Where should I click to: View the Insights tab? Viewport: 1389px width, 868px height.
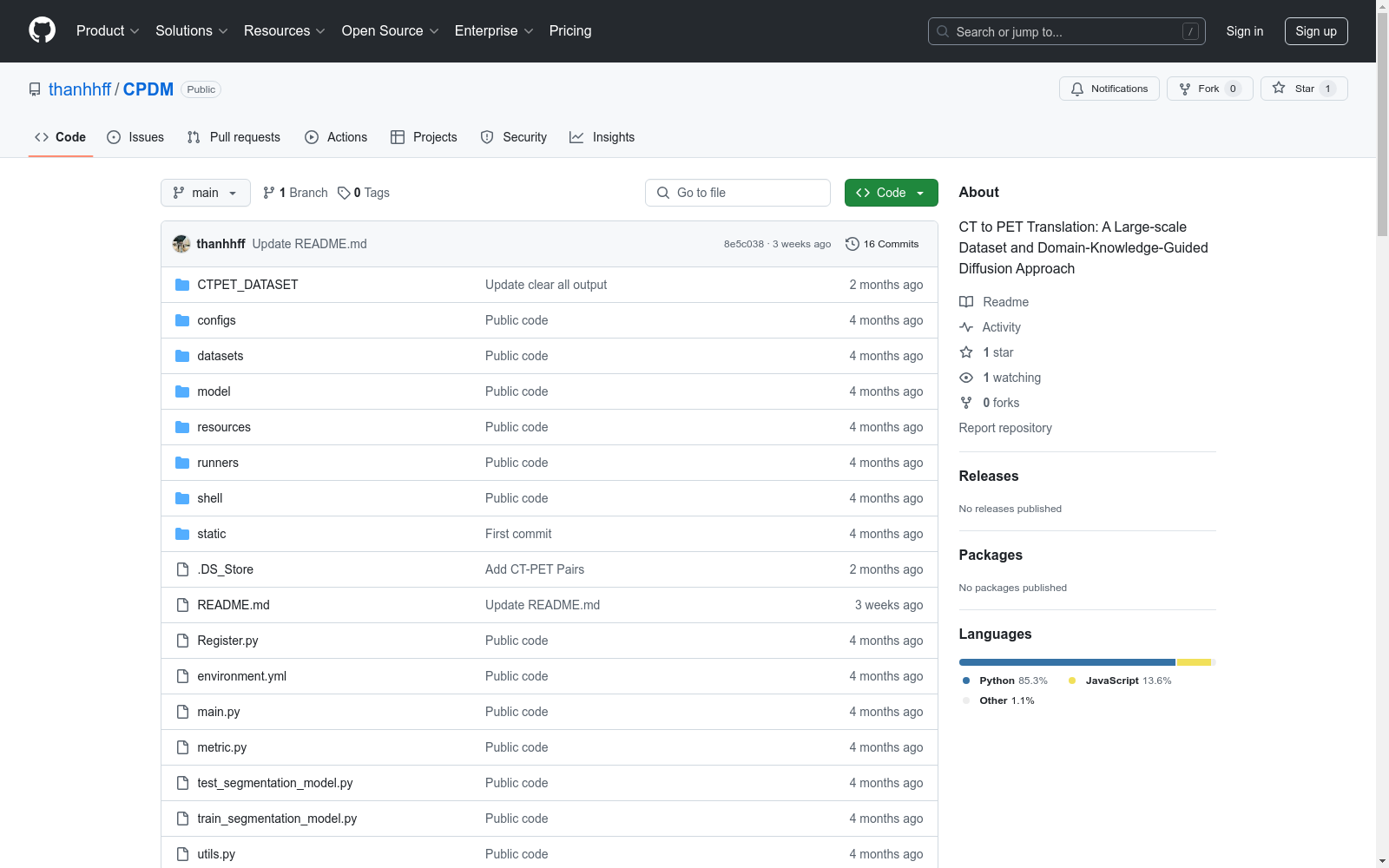tap(602, 137)
